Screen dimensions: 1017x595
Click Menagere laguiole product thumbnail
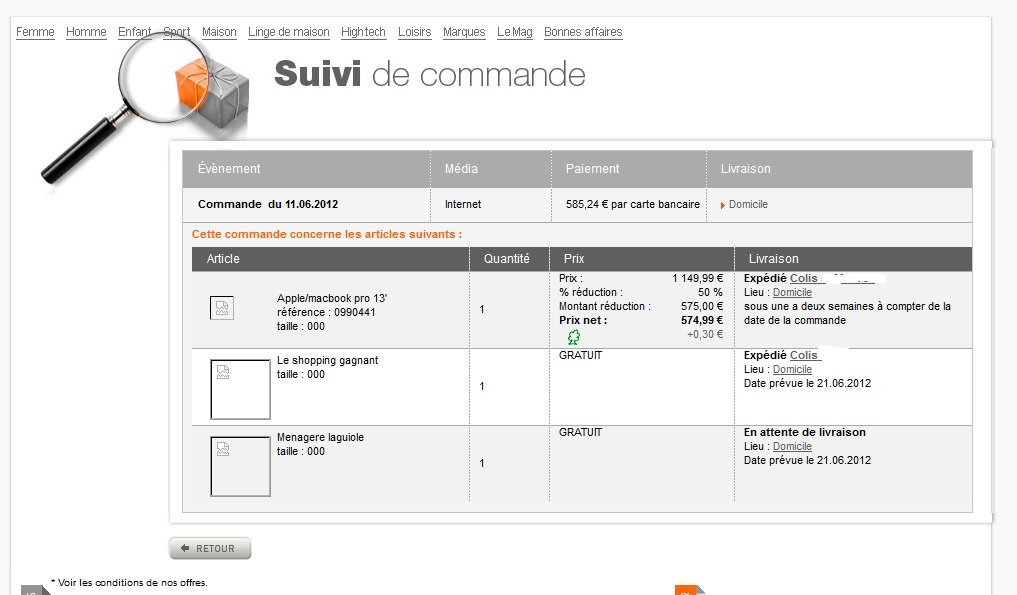click(240, 467)
